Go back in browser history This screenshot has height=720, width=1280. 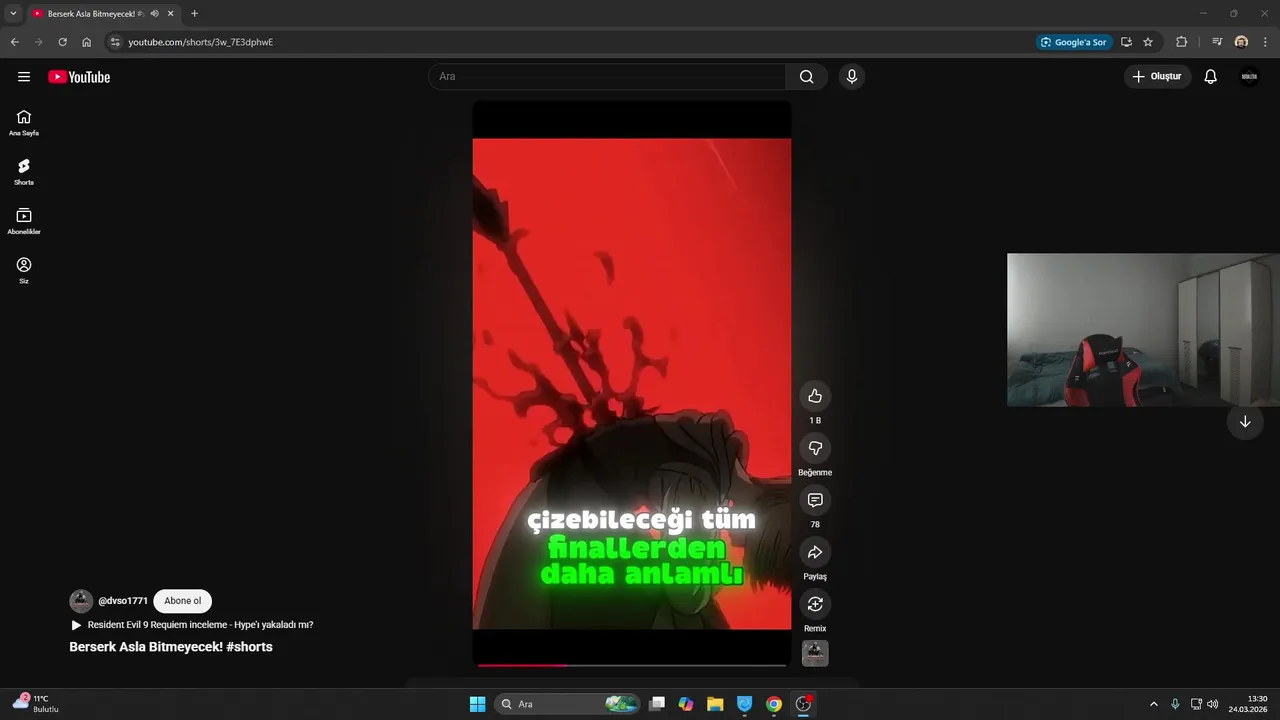tap(14, 42)
